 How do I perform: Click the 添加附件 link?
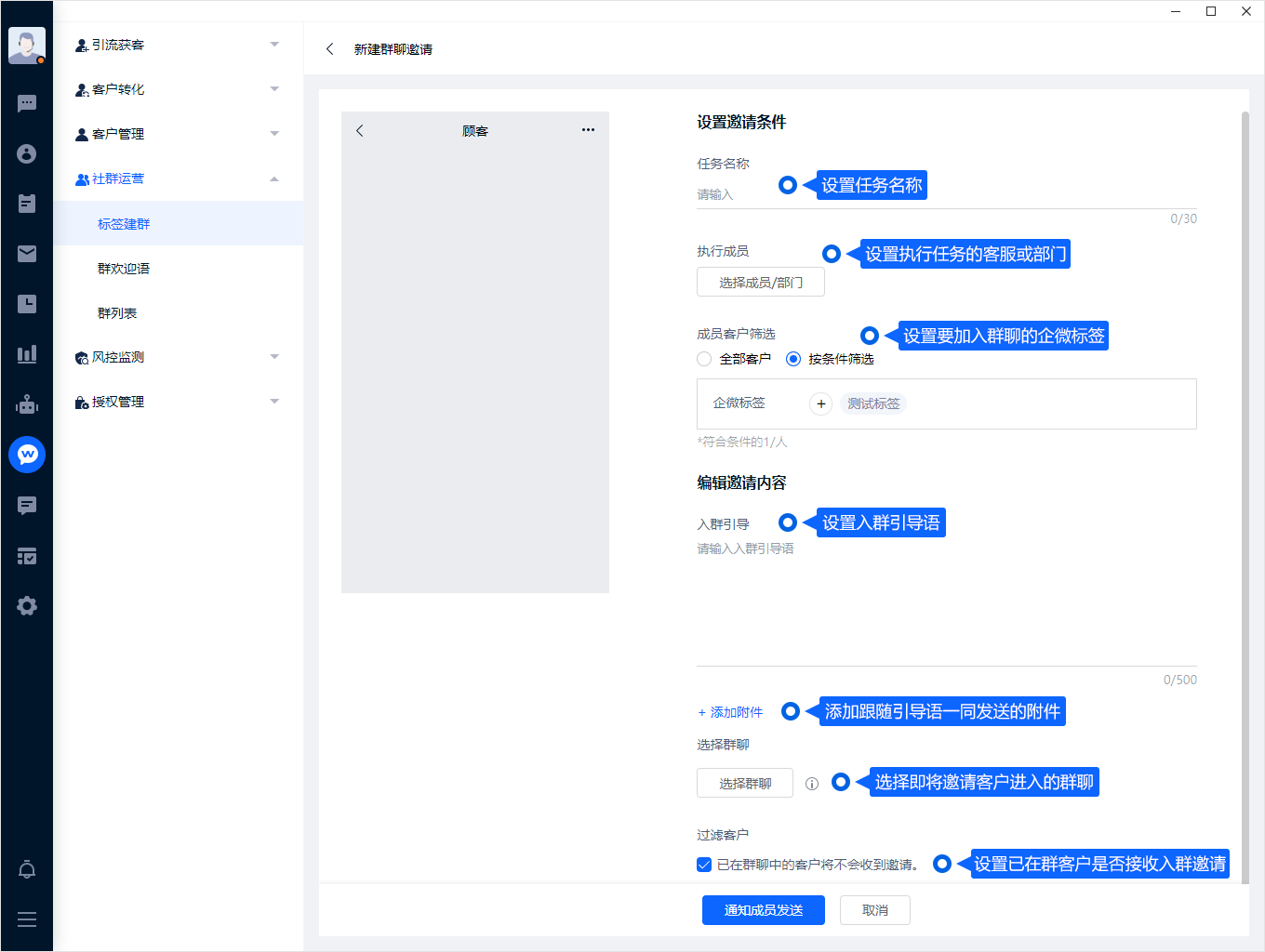tap(730, 712)
